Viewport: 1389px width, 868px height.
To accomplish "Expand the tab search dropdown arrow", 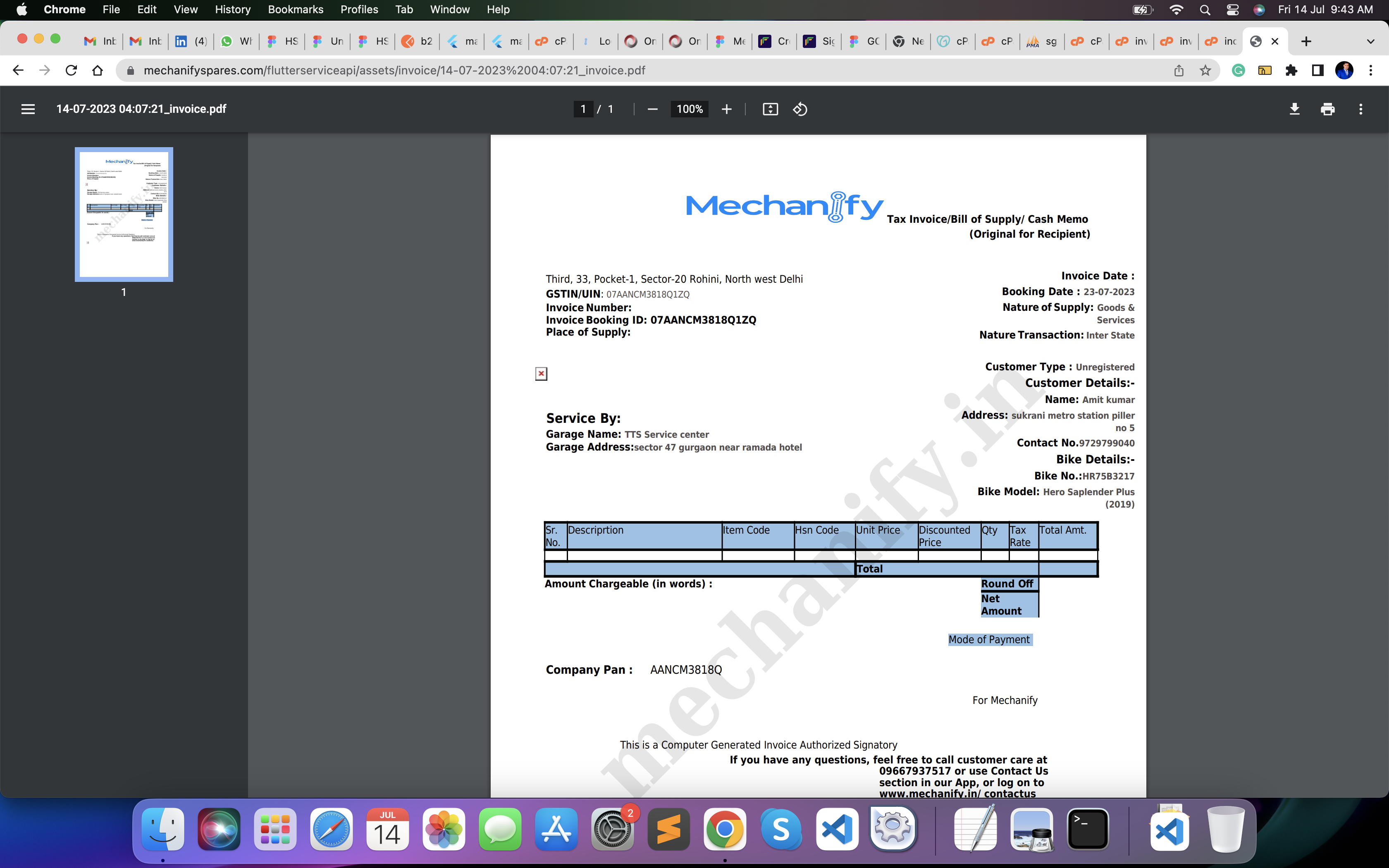I will (1371, 41).
